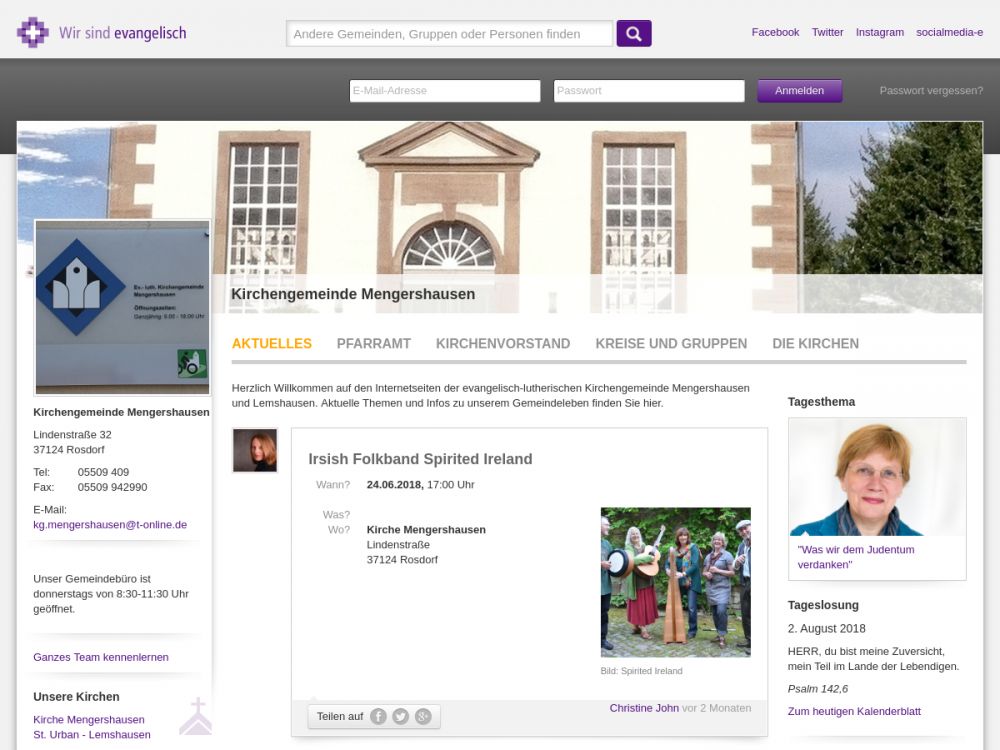
Task: Share event on Facebook icon
Action: (378, 716)
